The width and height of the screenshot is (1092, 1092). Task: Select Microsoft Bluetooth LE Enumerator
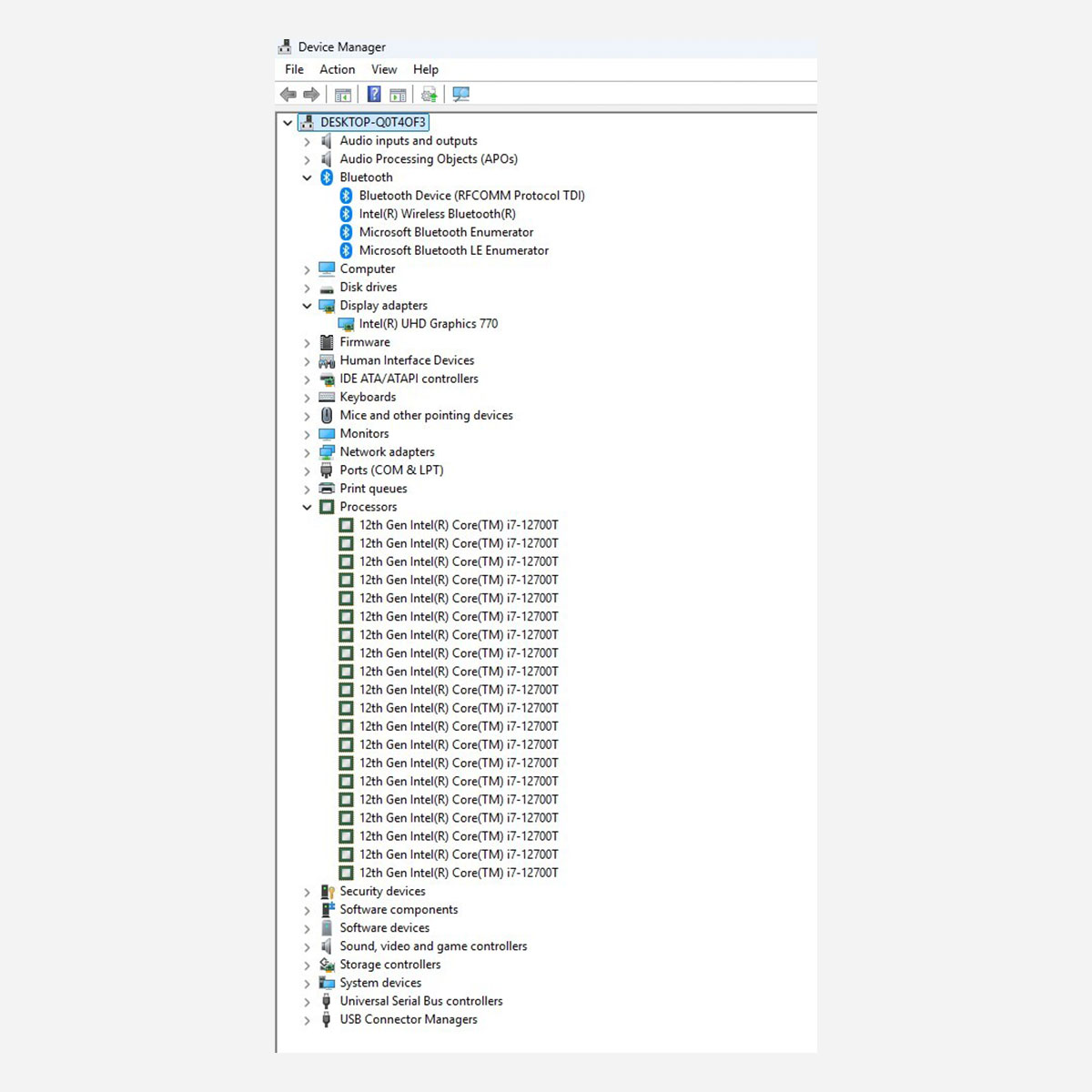453,250
